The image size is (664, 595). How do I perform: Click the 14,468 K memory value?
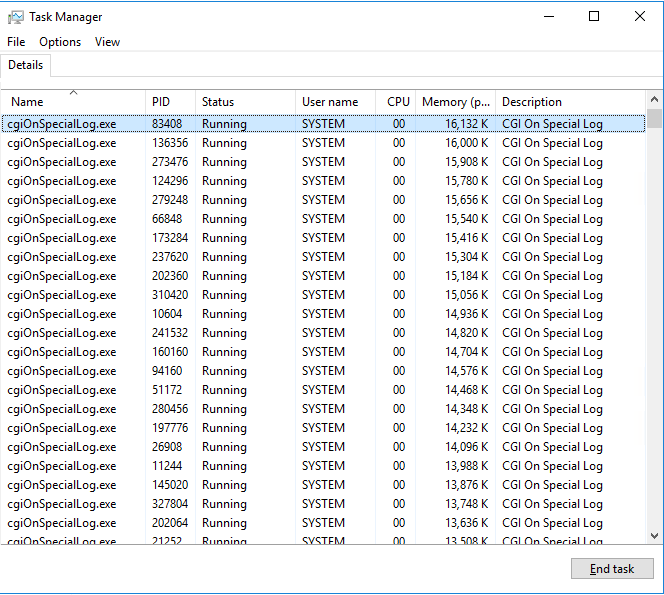(467, 390)
